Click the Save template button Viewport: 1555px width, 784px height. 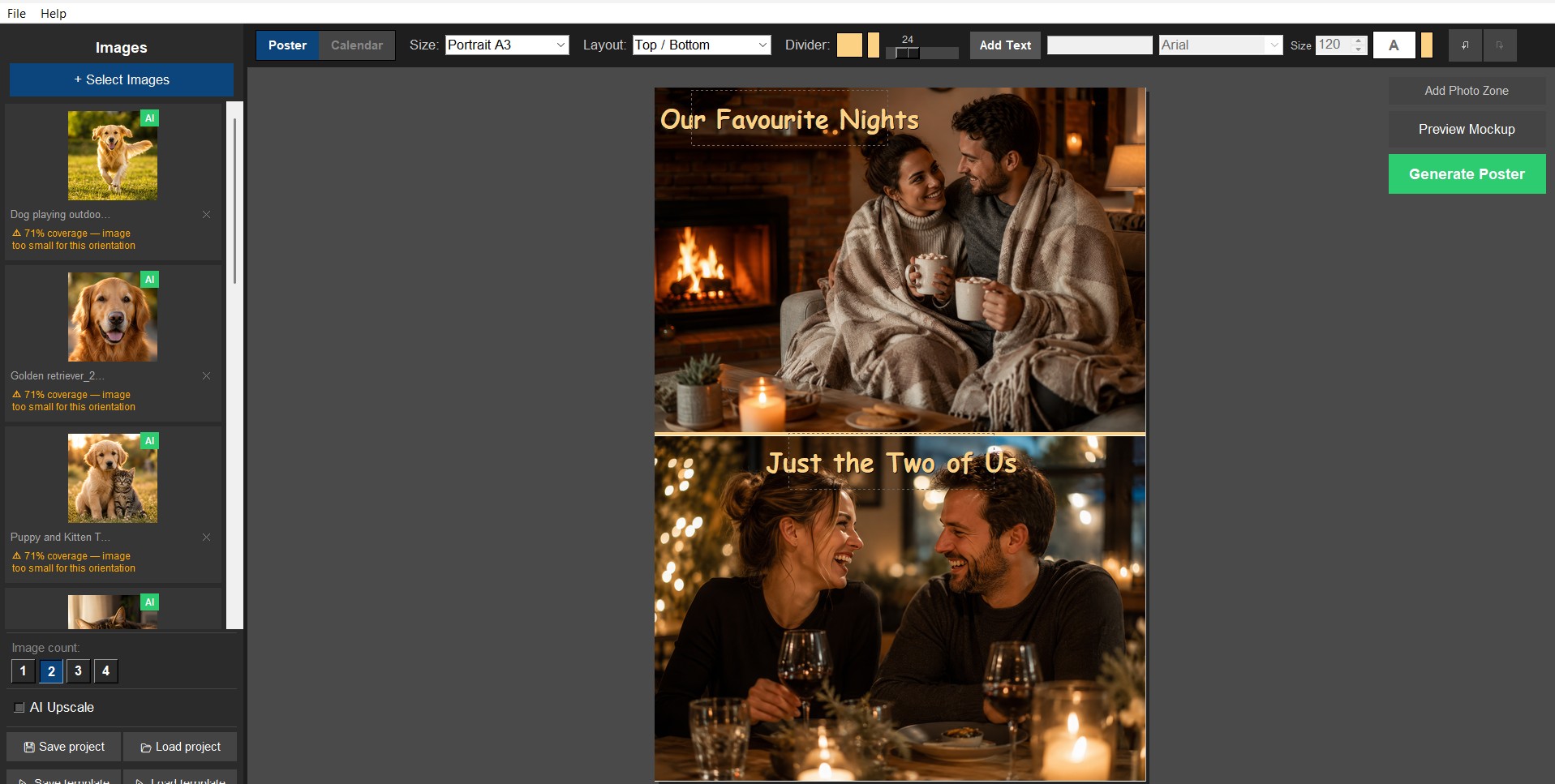[64, 778]
